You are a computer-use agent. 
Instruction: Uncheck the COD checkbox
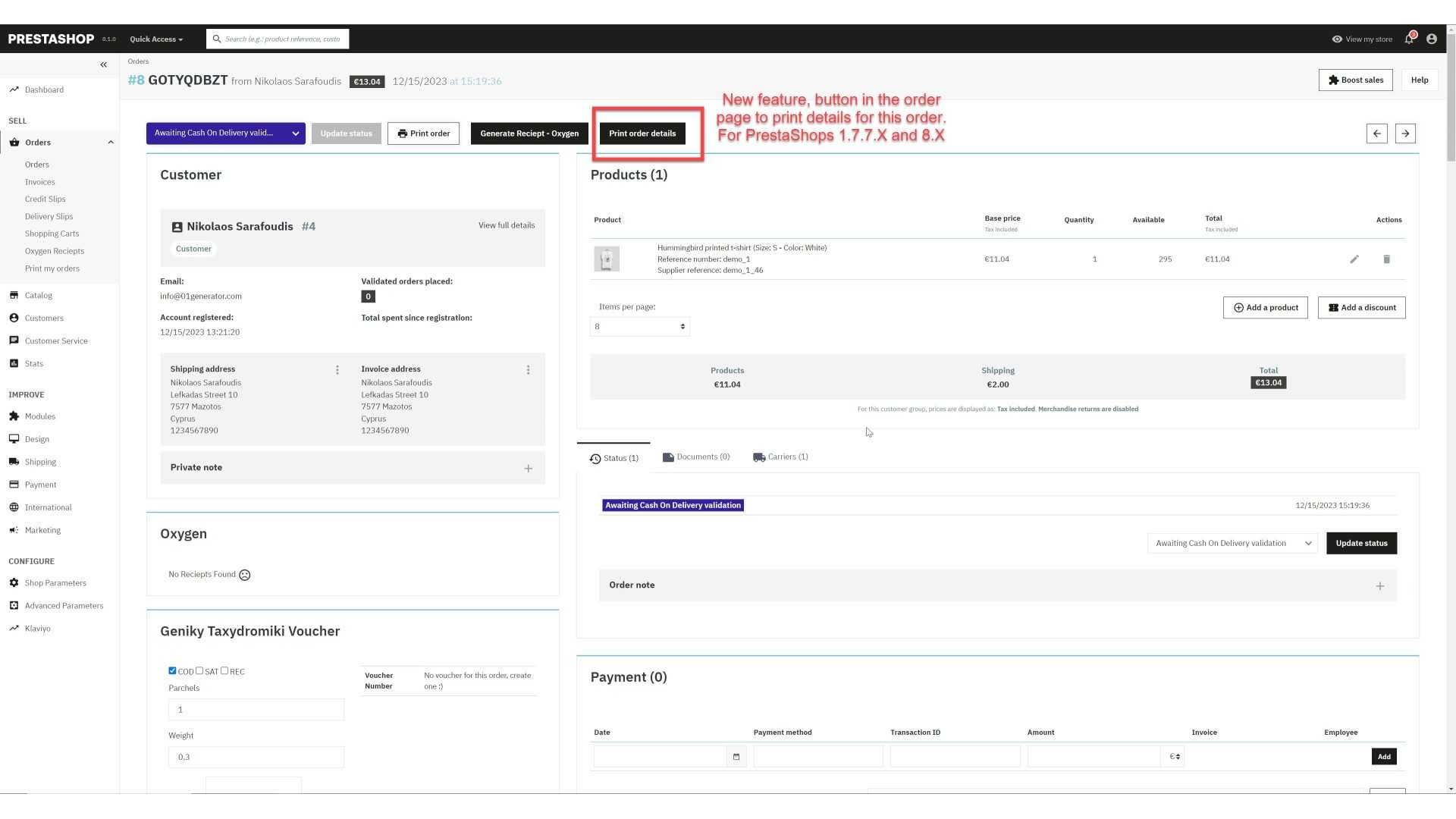(x=172, y=670)
